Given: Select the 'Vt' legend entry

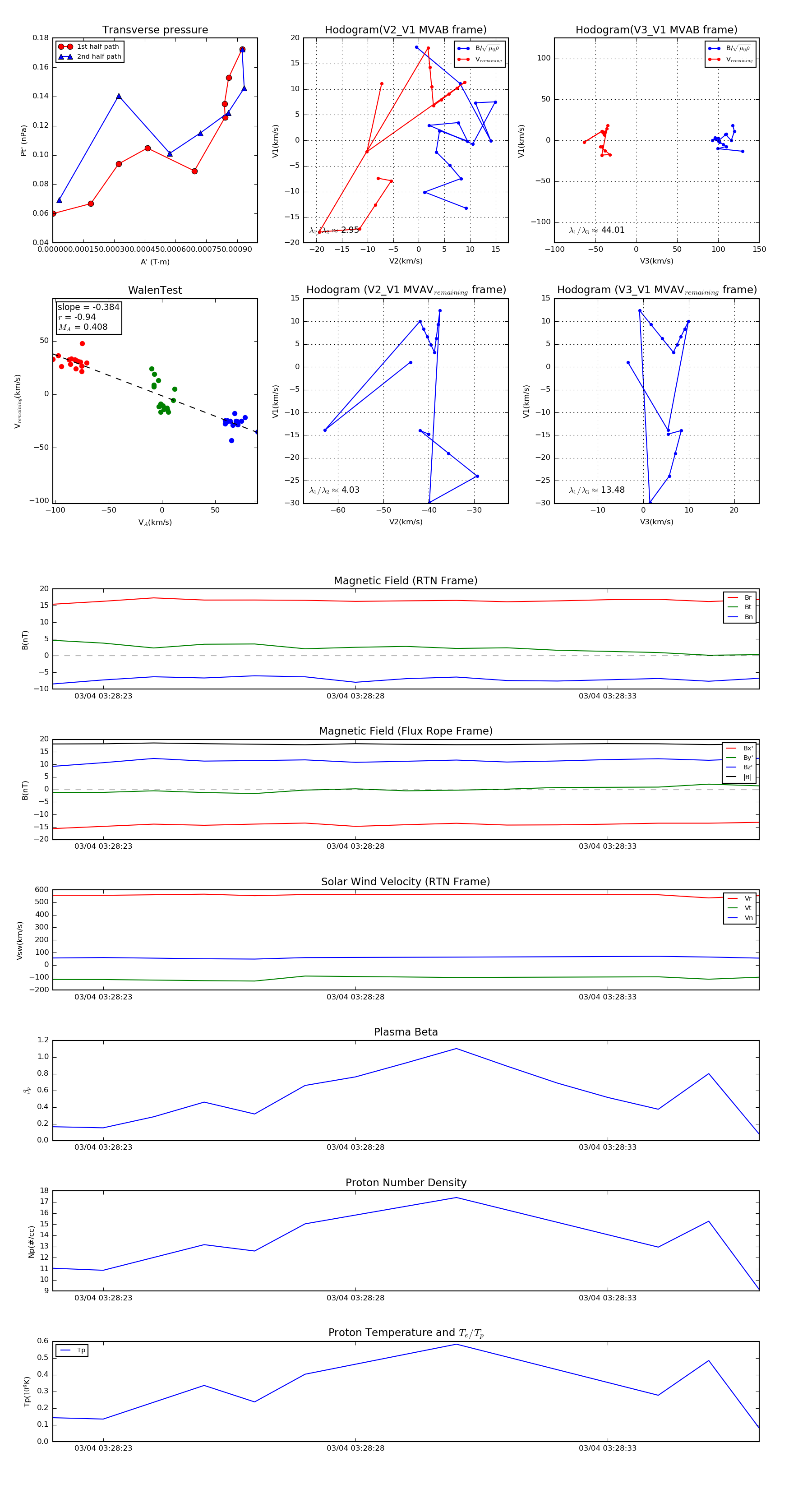Looking at the screenshot, I should tap(740, 908).
